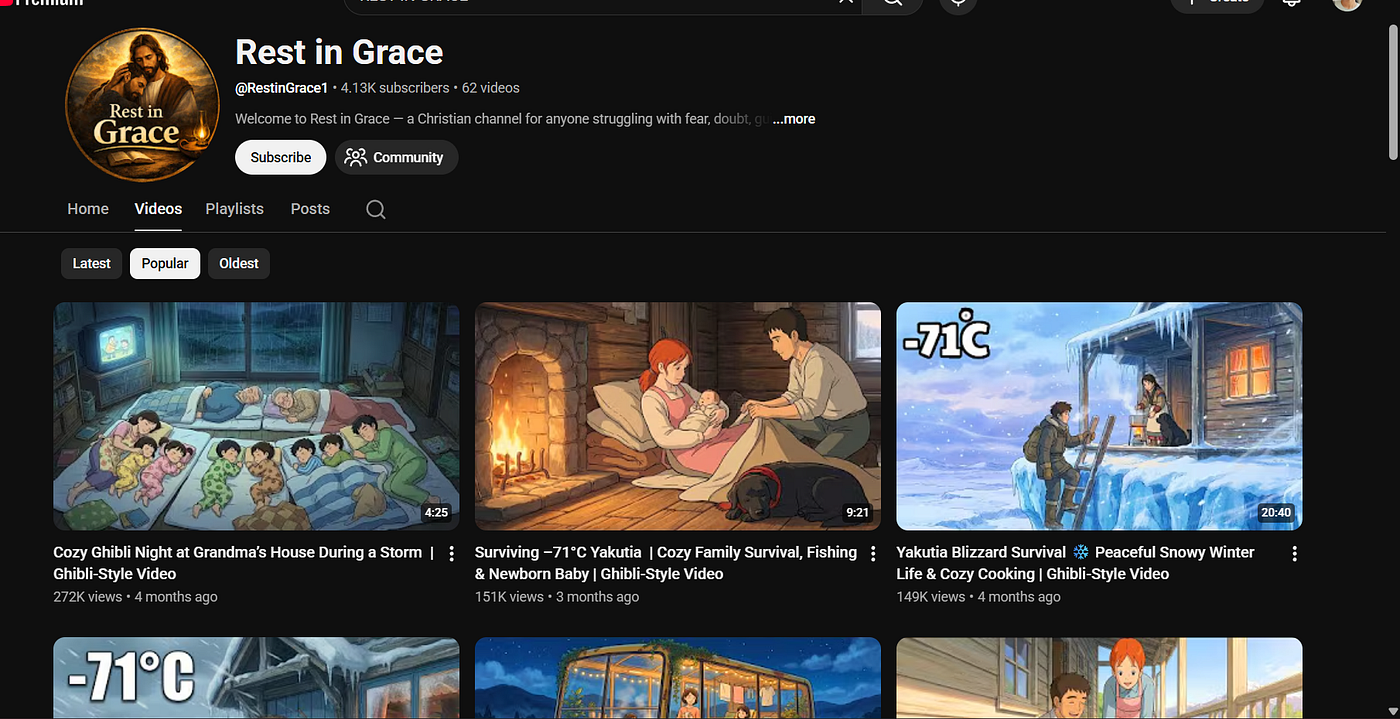Open options menu for Surviving –71°C Yakutia video
The height and width of the screenshot is (719, 1400).
873,553
